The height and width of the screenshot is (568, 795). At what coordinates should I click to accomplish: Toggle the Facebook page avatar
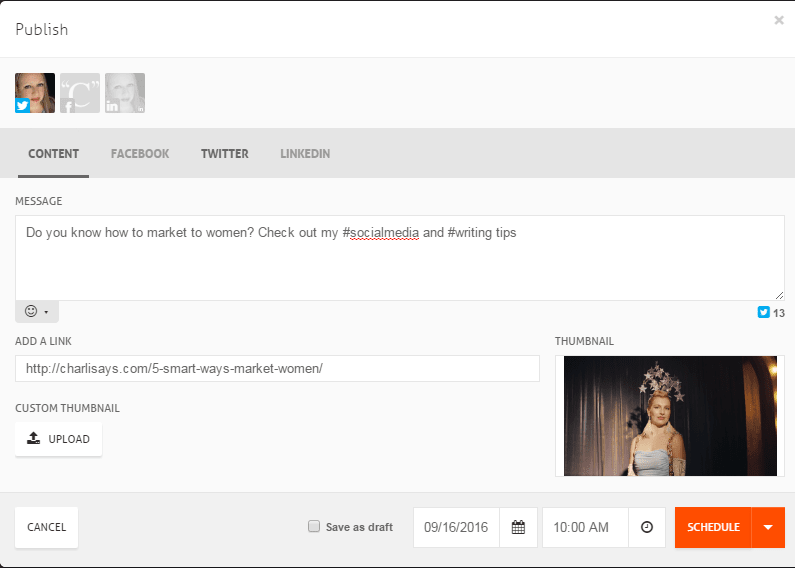point(80,93)
